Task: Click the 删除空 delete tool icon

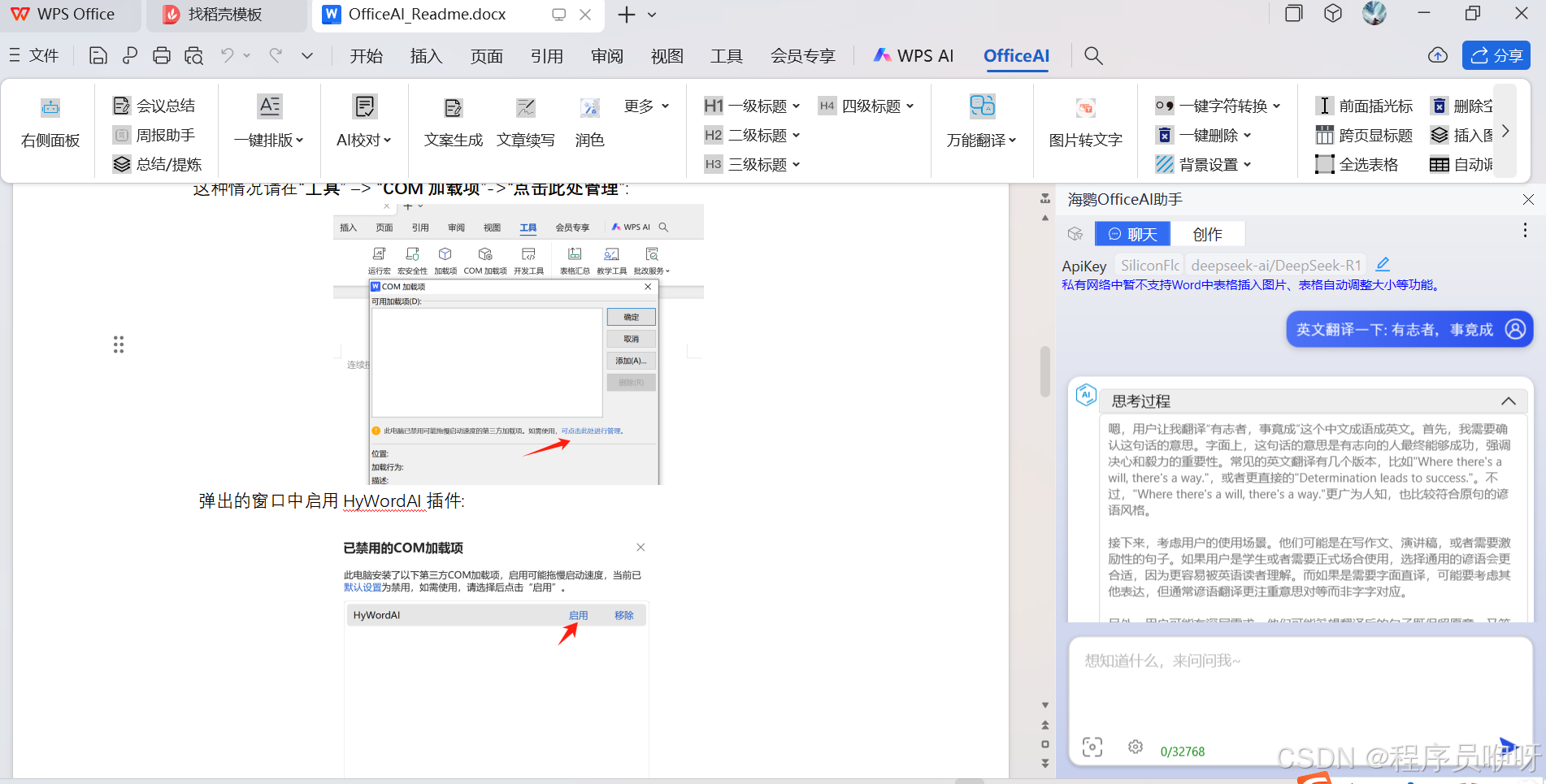Action: click(x=1440, y=106)
